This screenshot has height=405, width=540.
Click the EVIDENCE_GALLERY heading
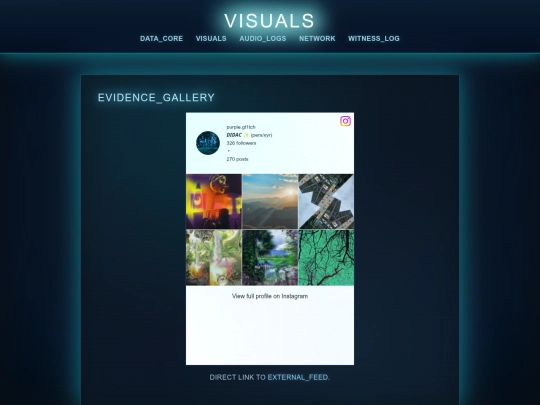(x=156, y=97)
